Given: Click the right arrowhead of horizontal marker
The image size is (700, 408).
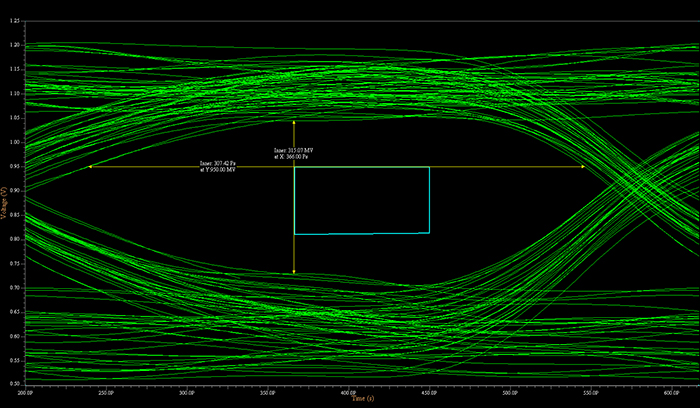Looking at the screenshot, I should pos(583,167).
